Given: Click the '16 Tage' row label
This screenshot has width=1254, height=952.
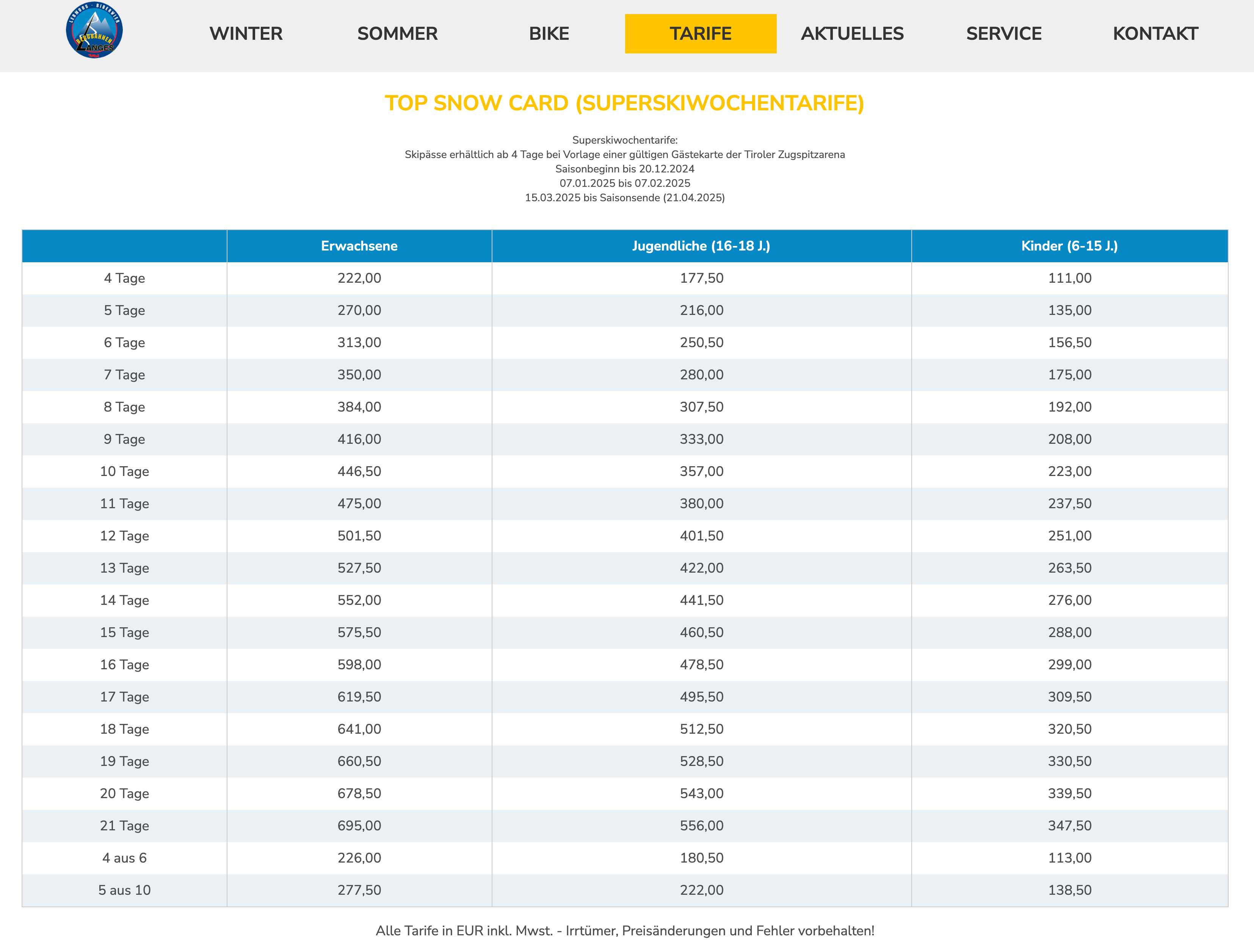Looking at the screenshot, I should [x=124, y=665].
